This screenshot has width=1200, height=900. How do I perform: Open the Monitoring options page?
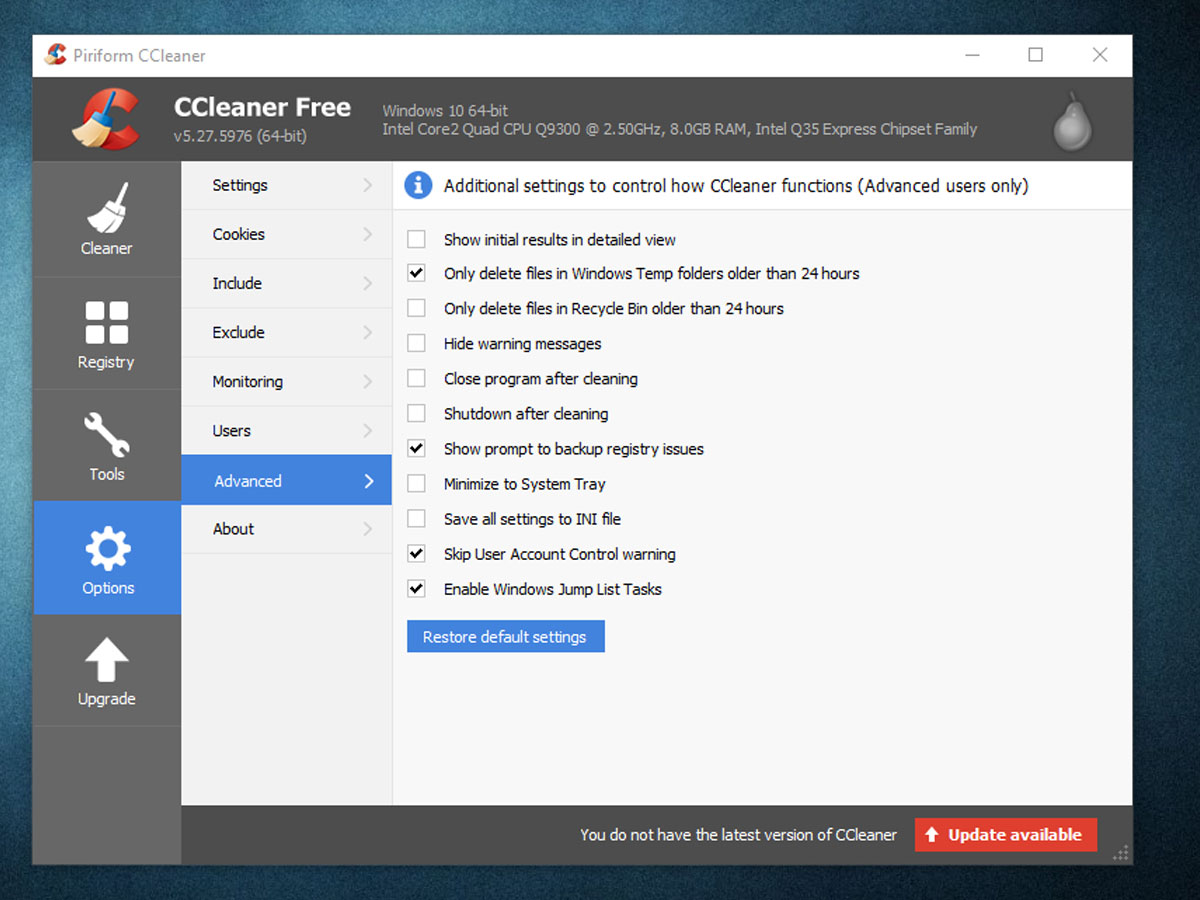(x=286, y=381)
